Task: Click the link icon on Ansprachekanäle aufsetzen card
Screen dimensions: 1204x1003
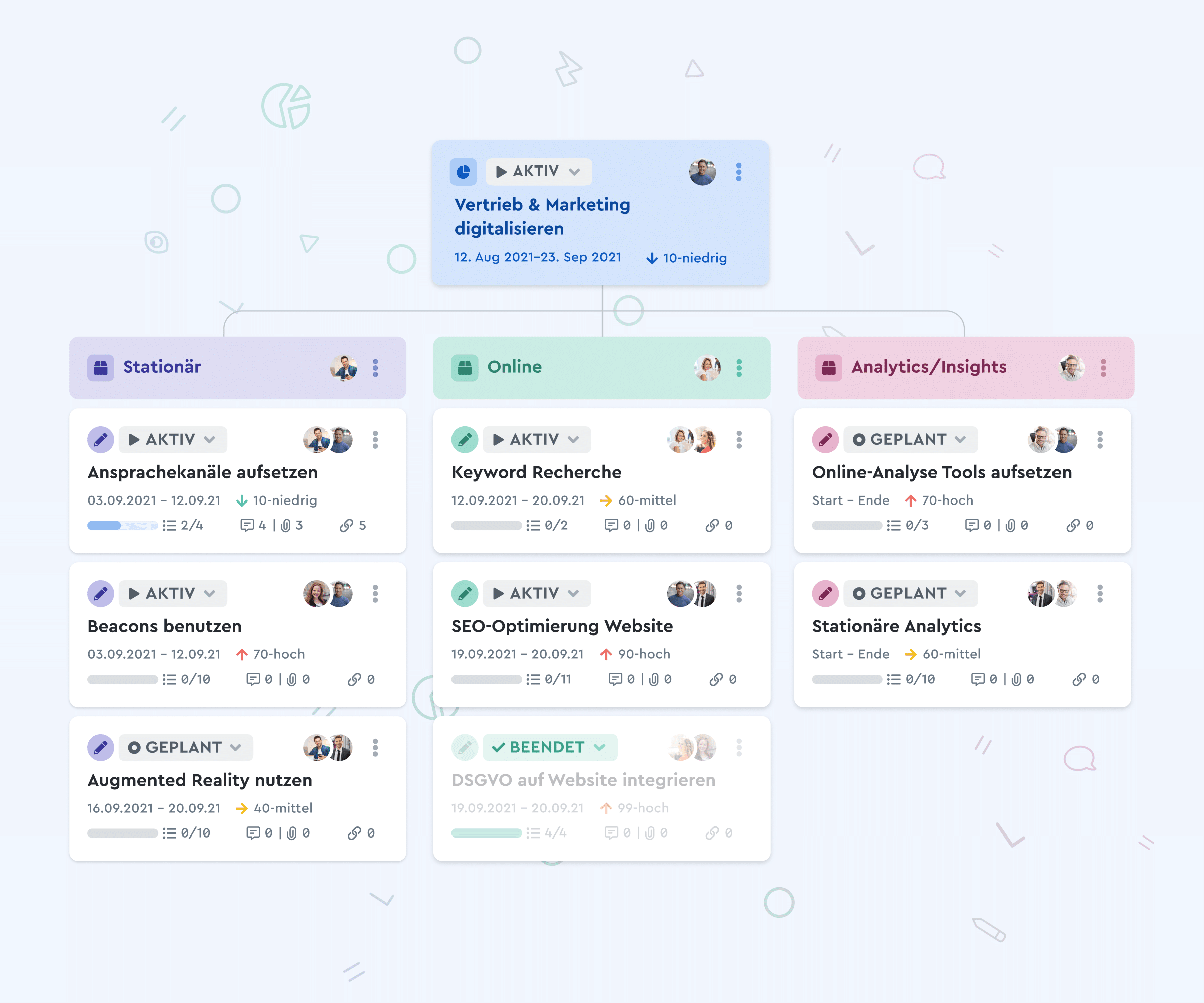Action: 346,526
